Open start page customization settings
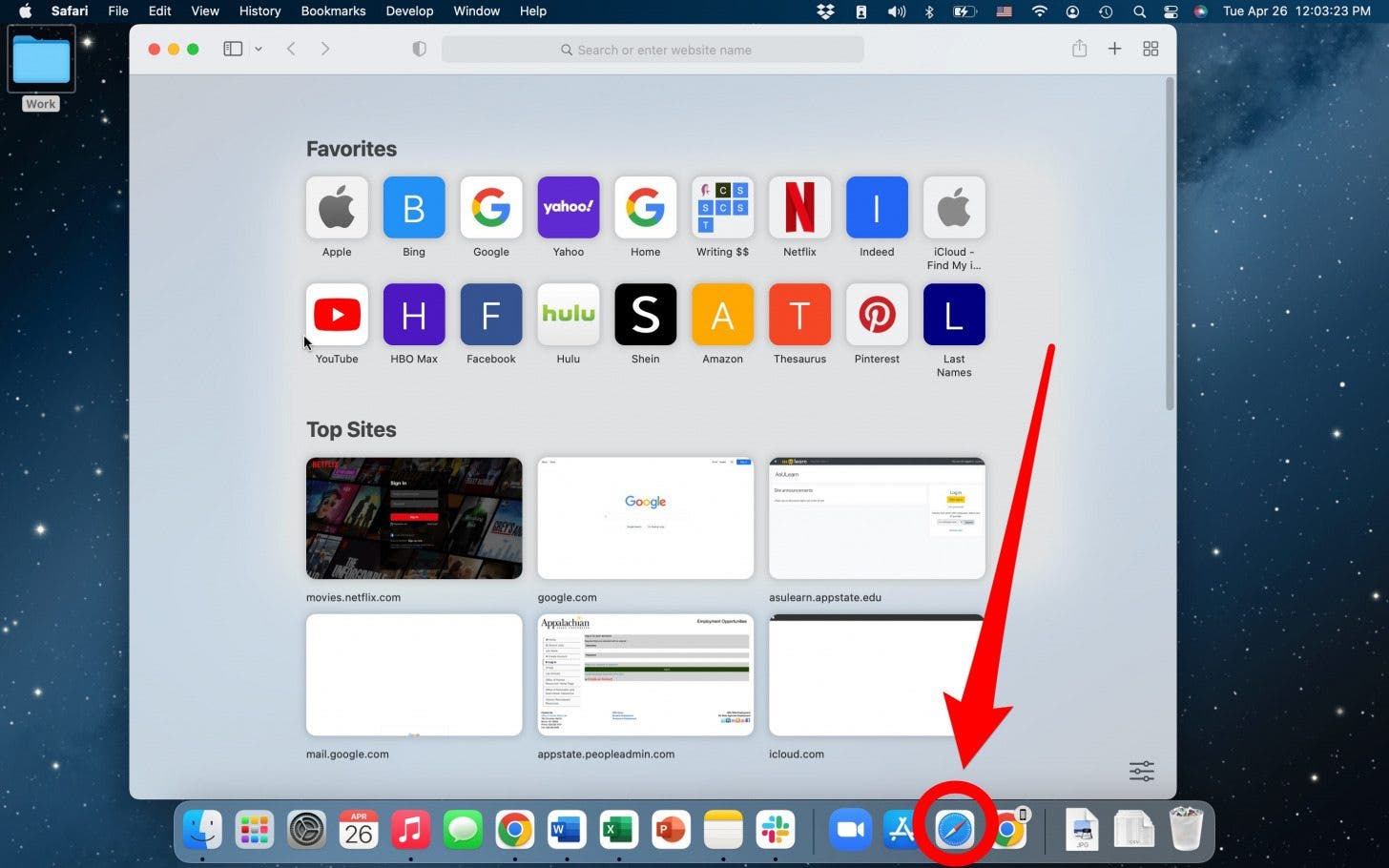The image size is (1389, 868). tap(1142, 771)
